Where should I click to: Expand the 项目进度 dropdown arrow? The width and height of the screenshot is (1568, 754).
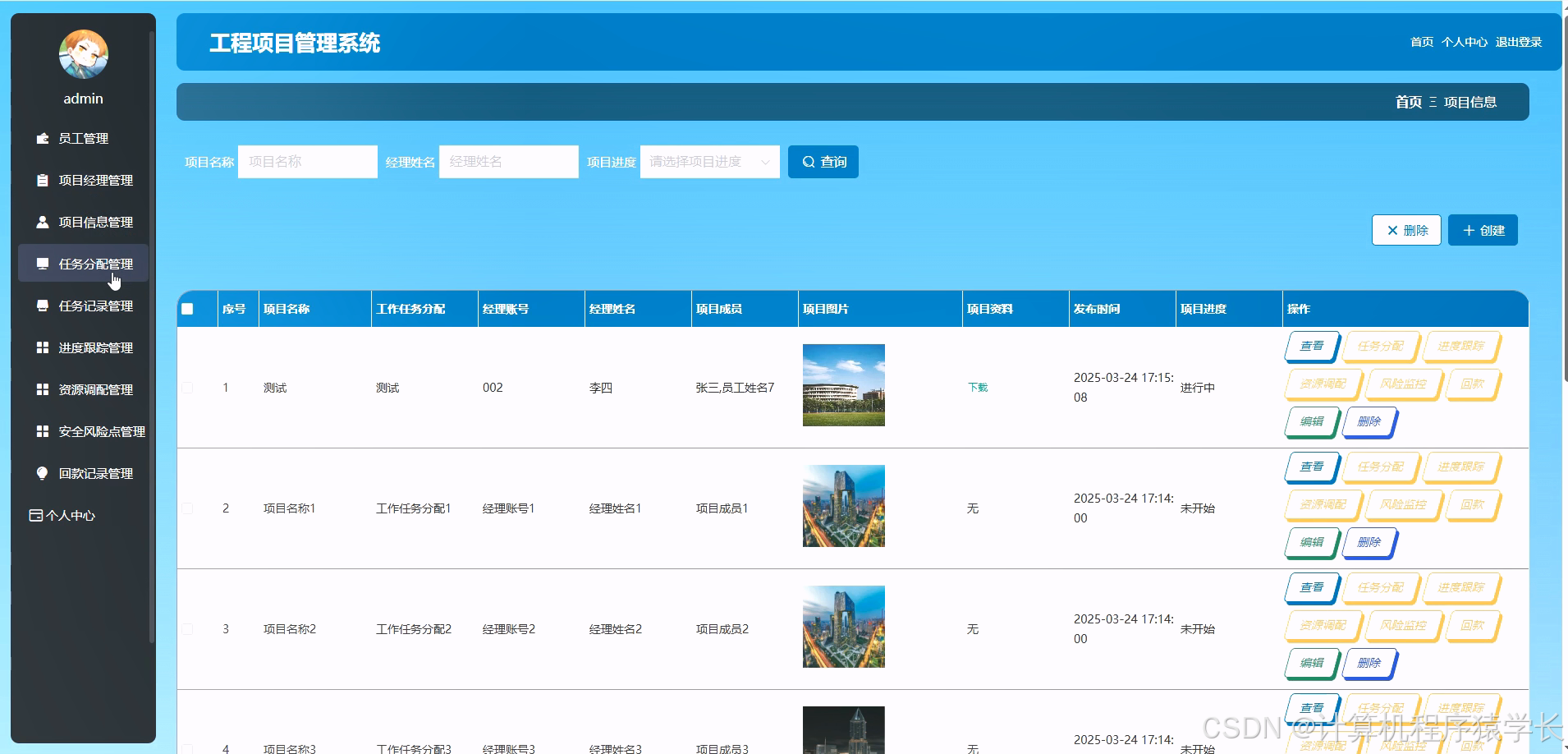765,162
